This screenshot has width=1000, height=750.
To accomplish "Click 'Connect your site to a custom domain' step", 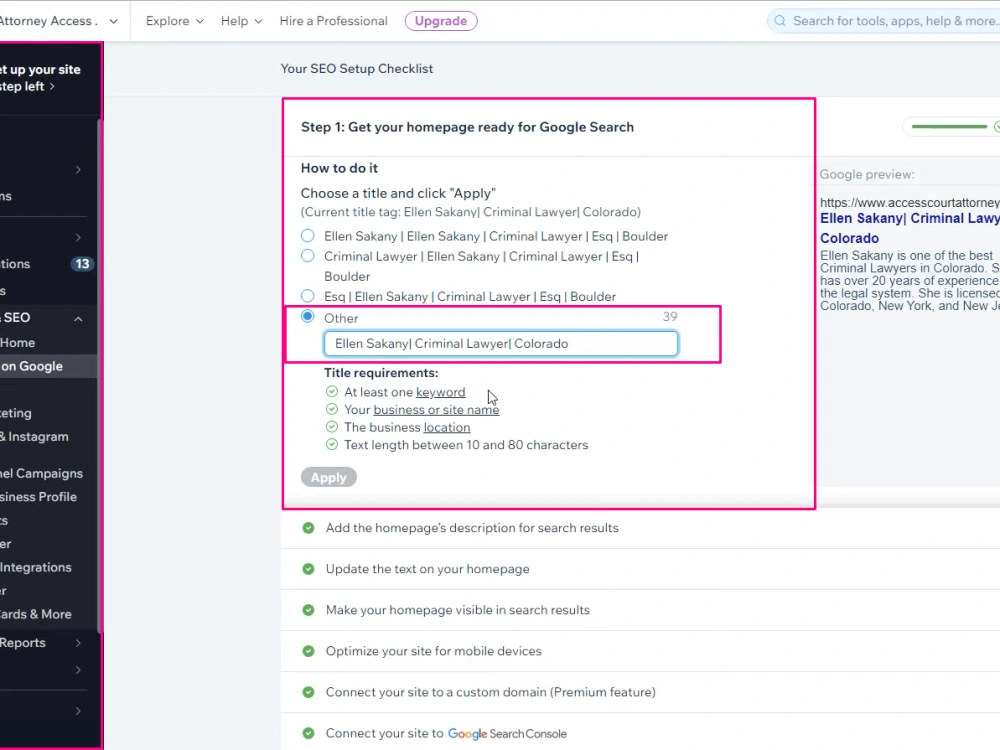I will [490, 692].
